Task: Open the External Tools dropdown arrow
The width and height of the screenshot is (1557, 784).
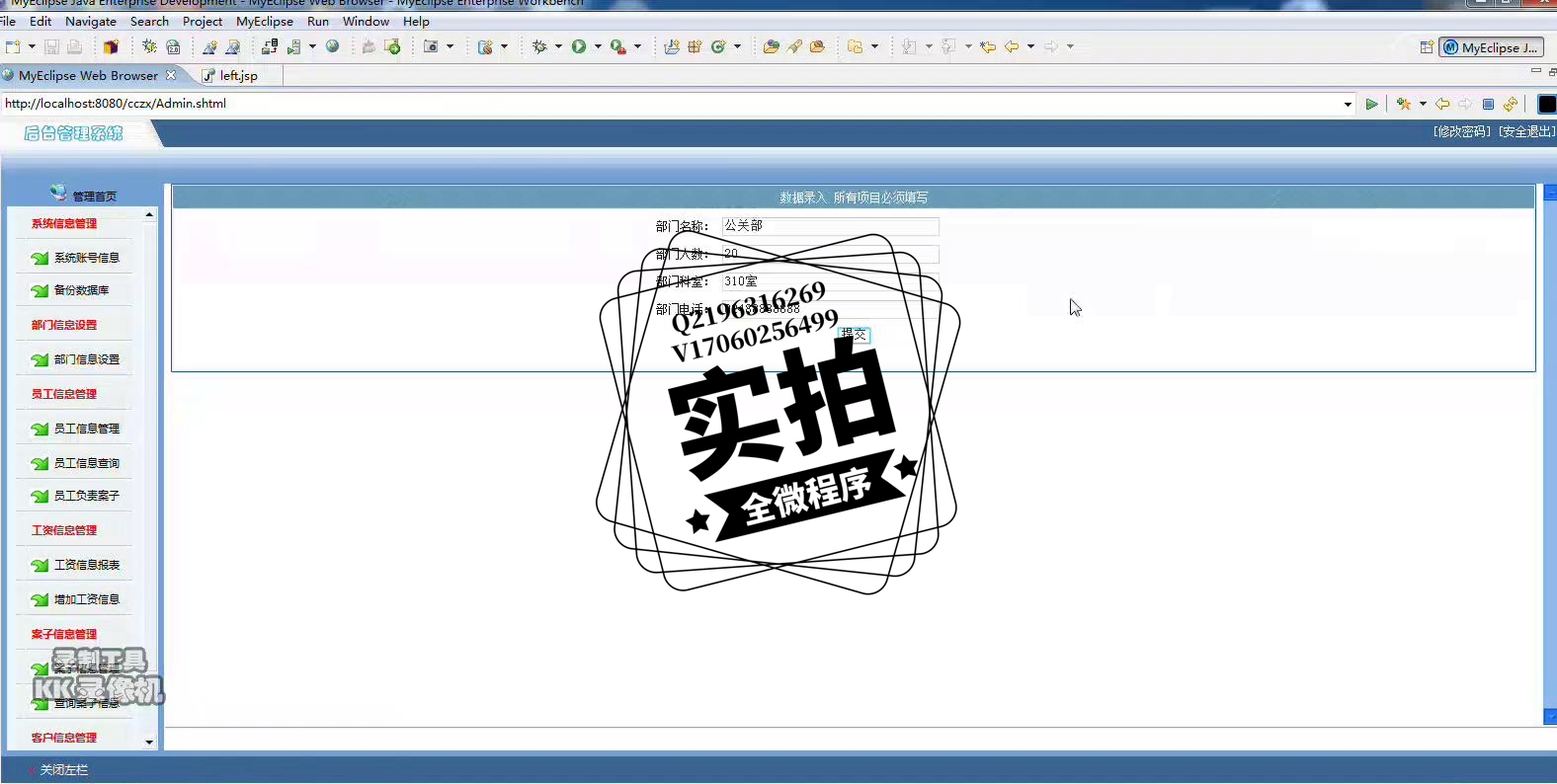Action: 637,46
